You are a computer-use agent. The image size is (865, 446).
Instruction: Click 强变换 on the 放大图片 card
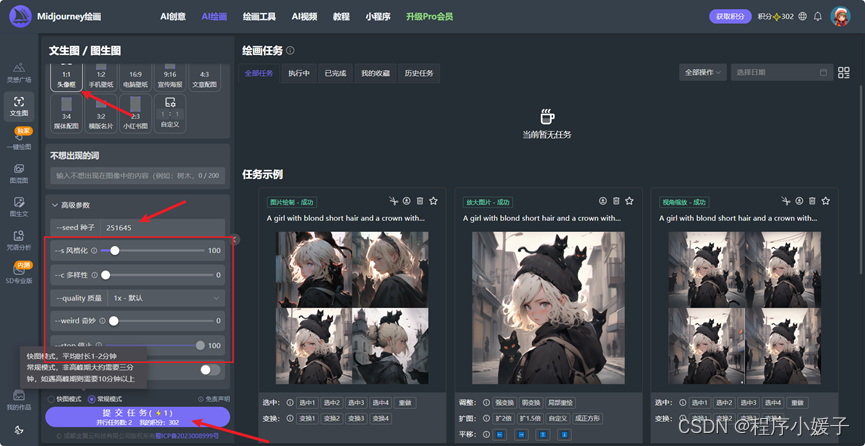(x=504, y=403)
